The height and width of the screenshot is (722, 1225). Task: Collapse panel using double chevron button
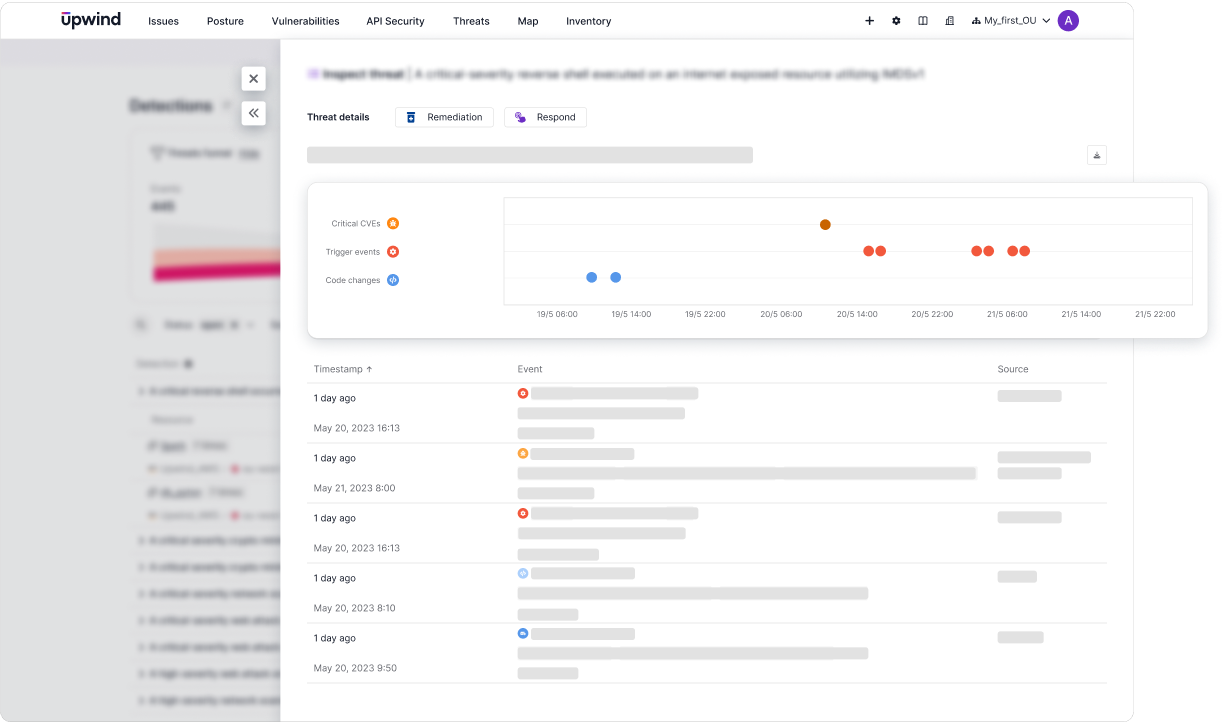[253, 113]
